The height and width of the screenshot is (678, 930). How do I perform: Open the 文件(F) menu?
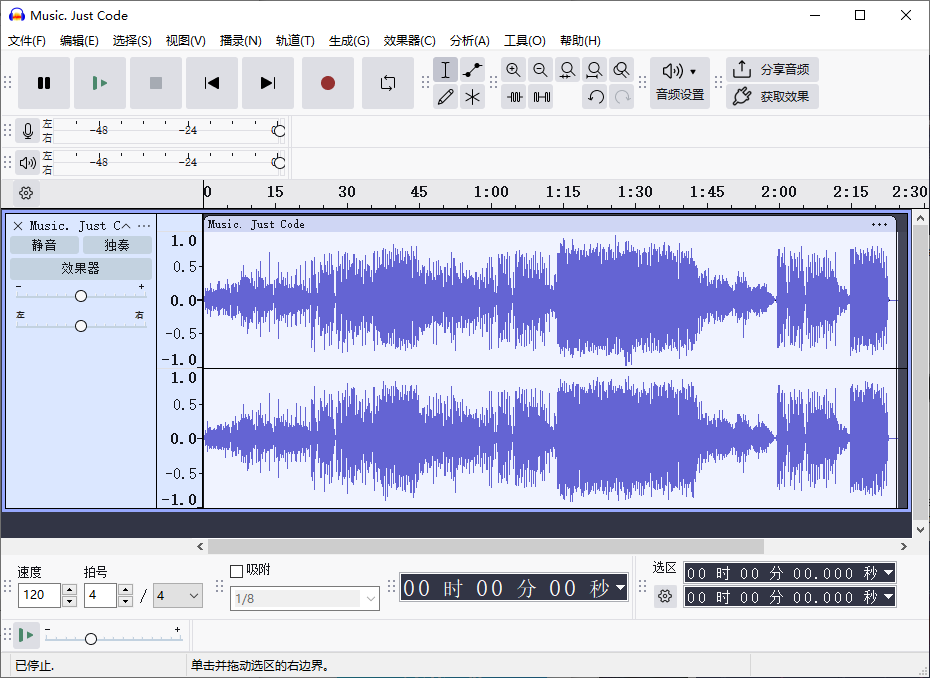coord(27,41)
